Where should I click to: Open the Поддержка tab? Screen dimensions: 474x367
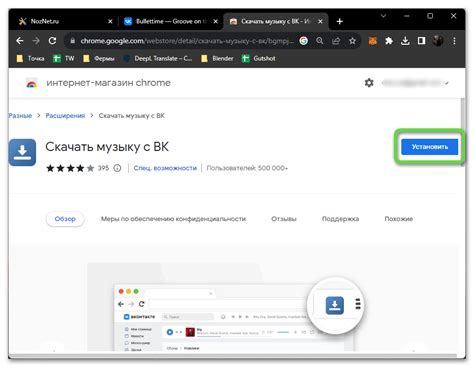click(340, 219)
